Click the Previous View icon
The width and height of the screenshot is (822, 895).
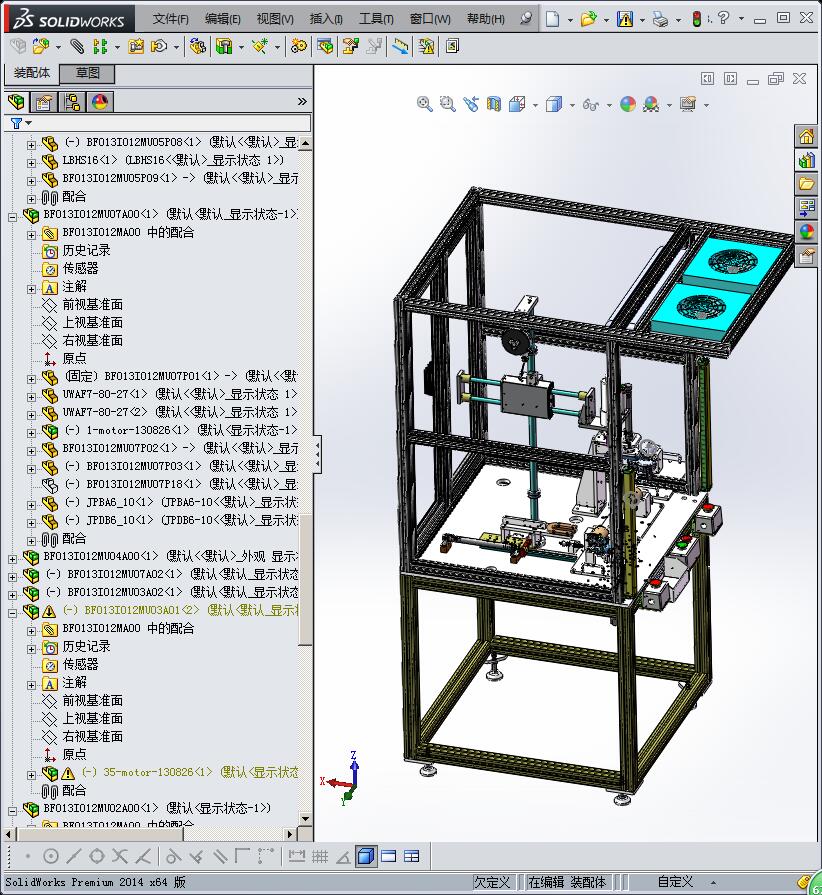click(x=471, y=104)
